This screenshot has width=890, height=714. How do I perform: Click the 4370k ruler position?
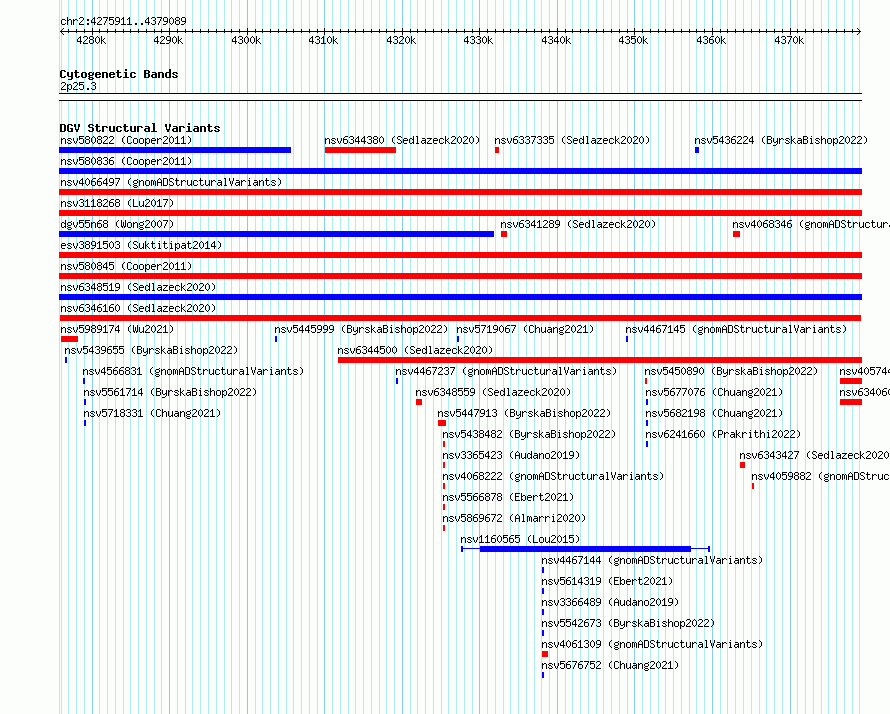pos(789,40)
